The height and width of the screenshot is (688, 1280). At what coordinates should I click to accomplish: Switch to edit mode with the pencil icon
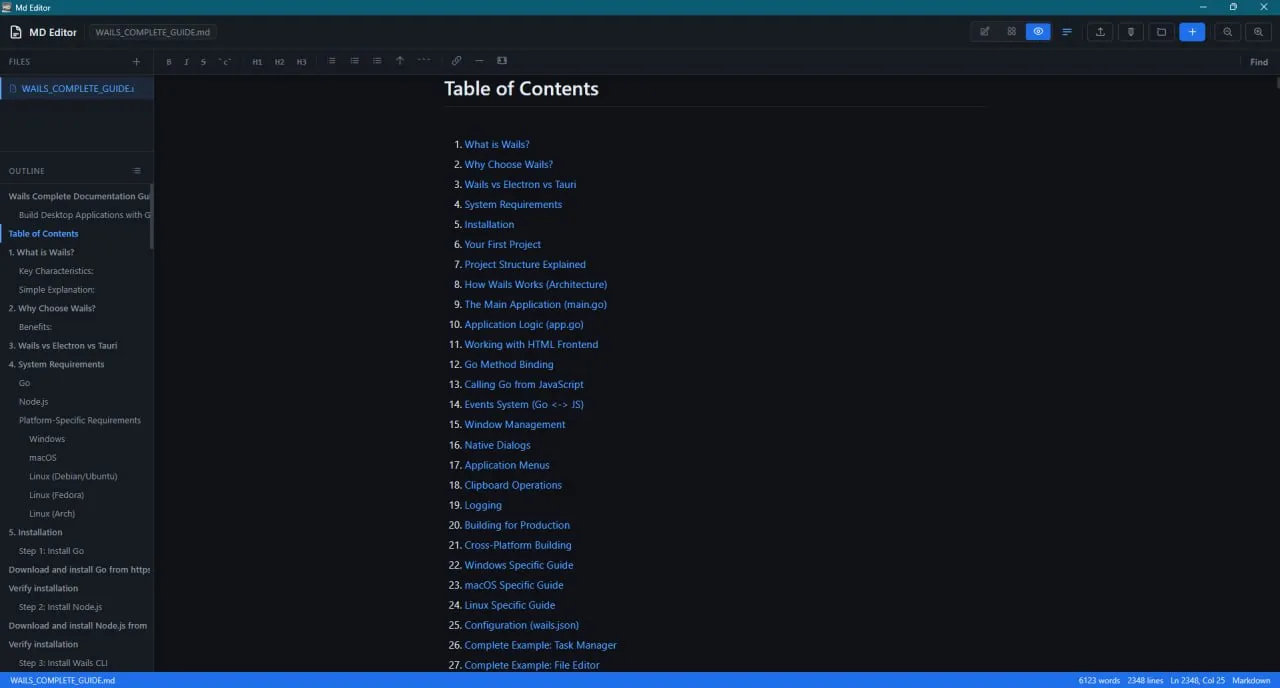(x=985, y=32)
